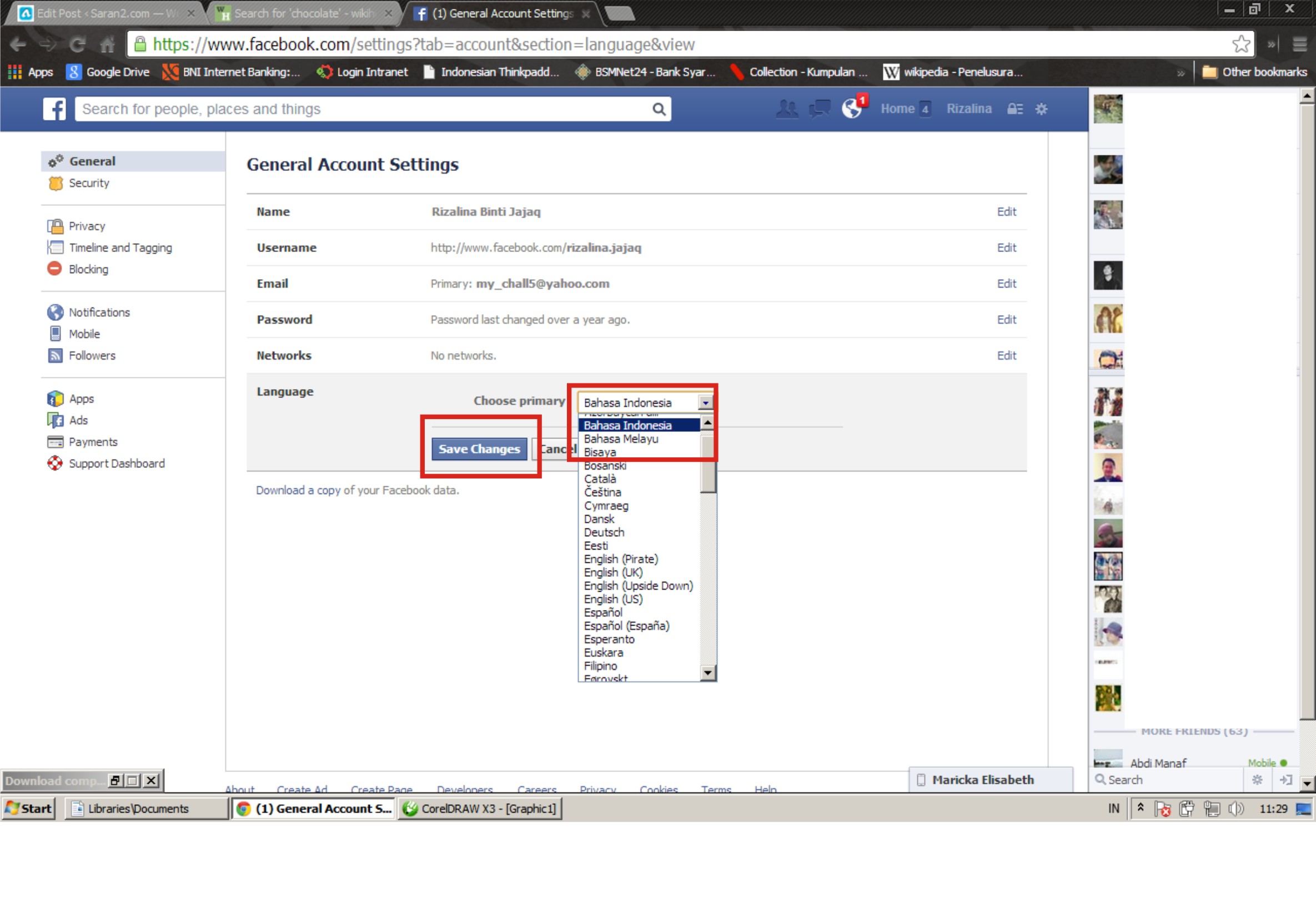Click the browser home icon
Screen dimensions: 1316x902
pos(107,44)
